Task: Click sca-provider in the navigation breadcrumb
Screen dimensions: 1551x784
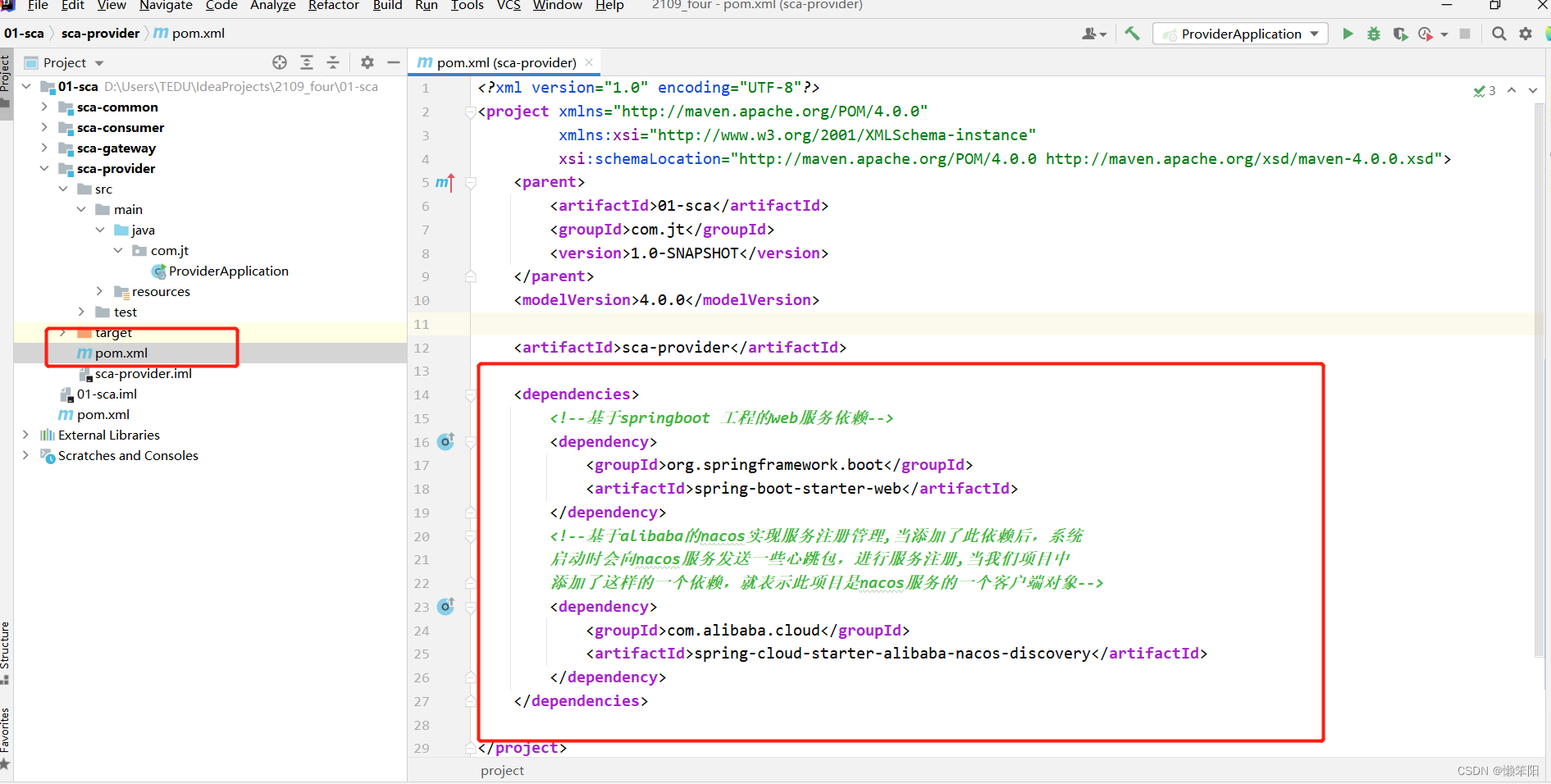Action: click(100, 33)
